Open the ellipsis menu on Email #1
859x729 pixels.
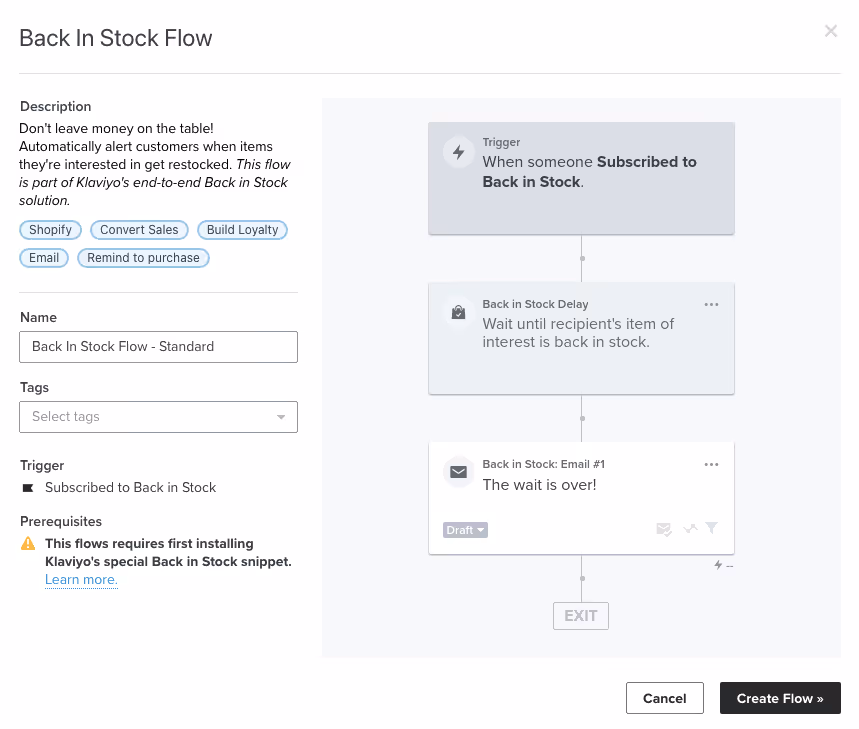point(711,464)
